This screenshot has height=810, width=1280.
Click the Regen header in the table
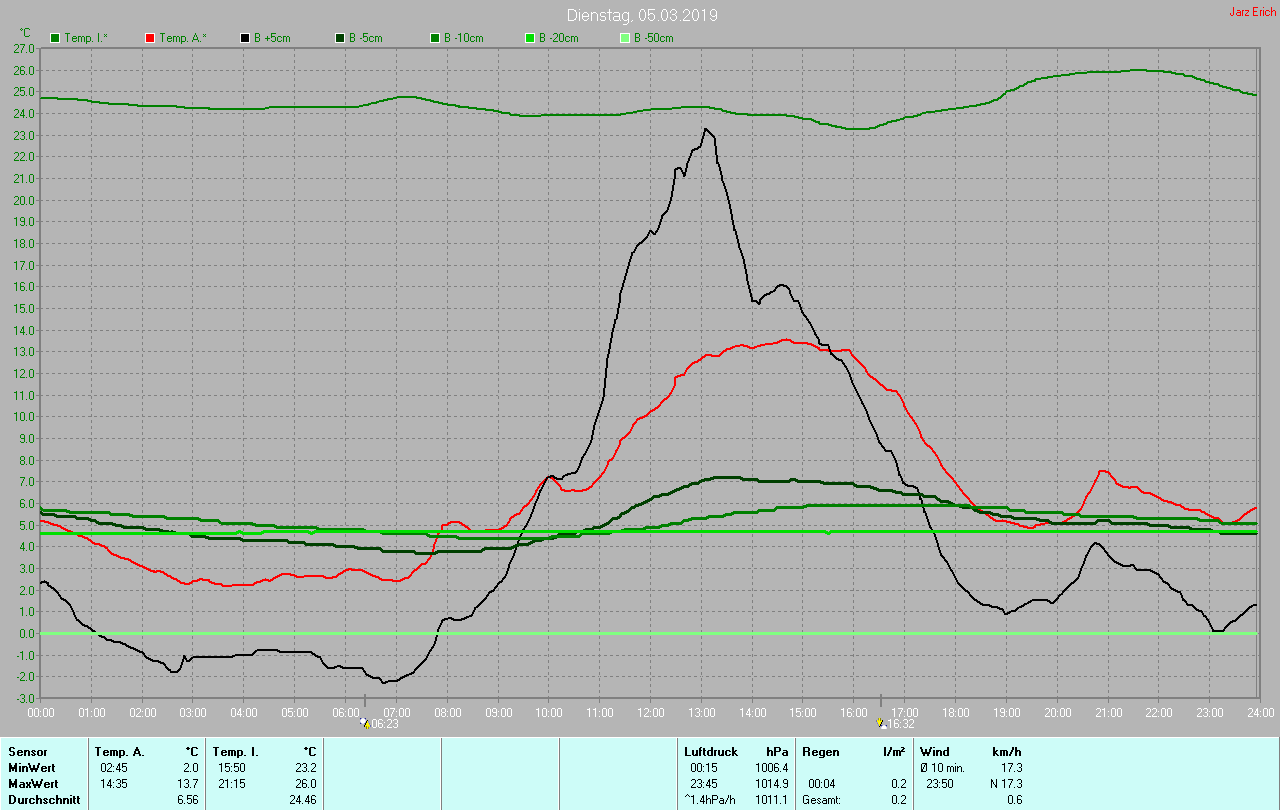pos(821,751)
